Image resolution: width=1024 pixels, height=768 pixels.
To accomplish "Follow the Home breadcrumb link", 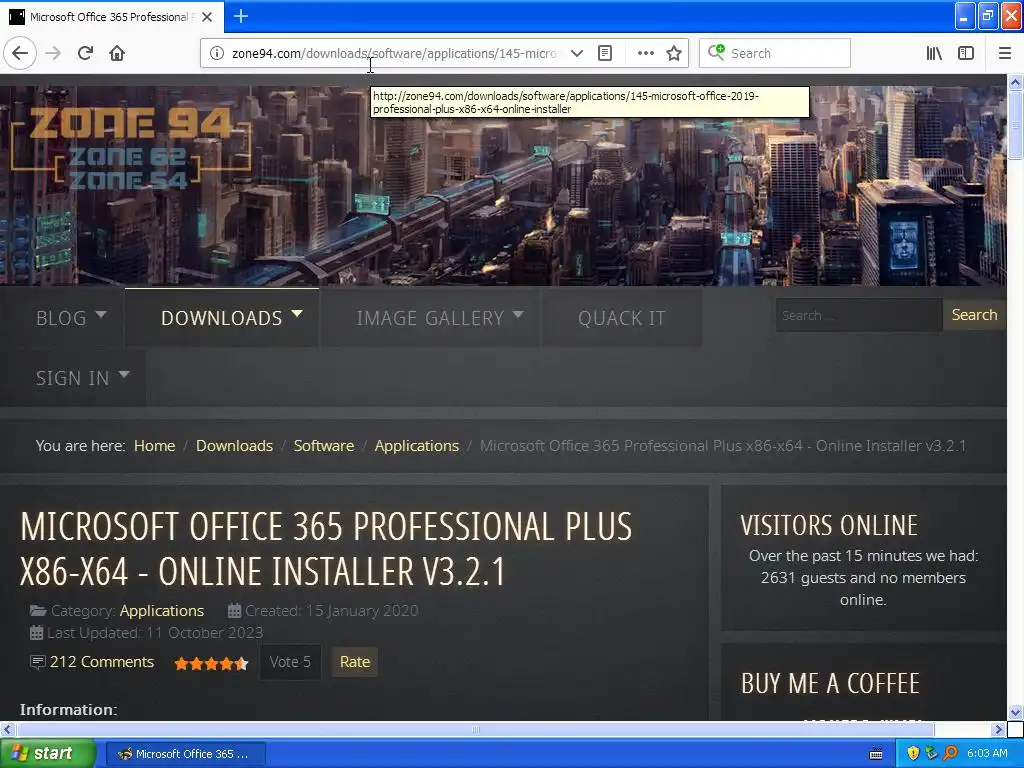I will pyautogui.click(x=155, y=445).
